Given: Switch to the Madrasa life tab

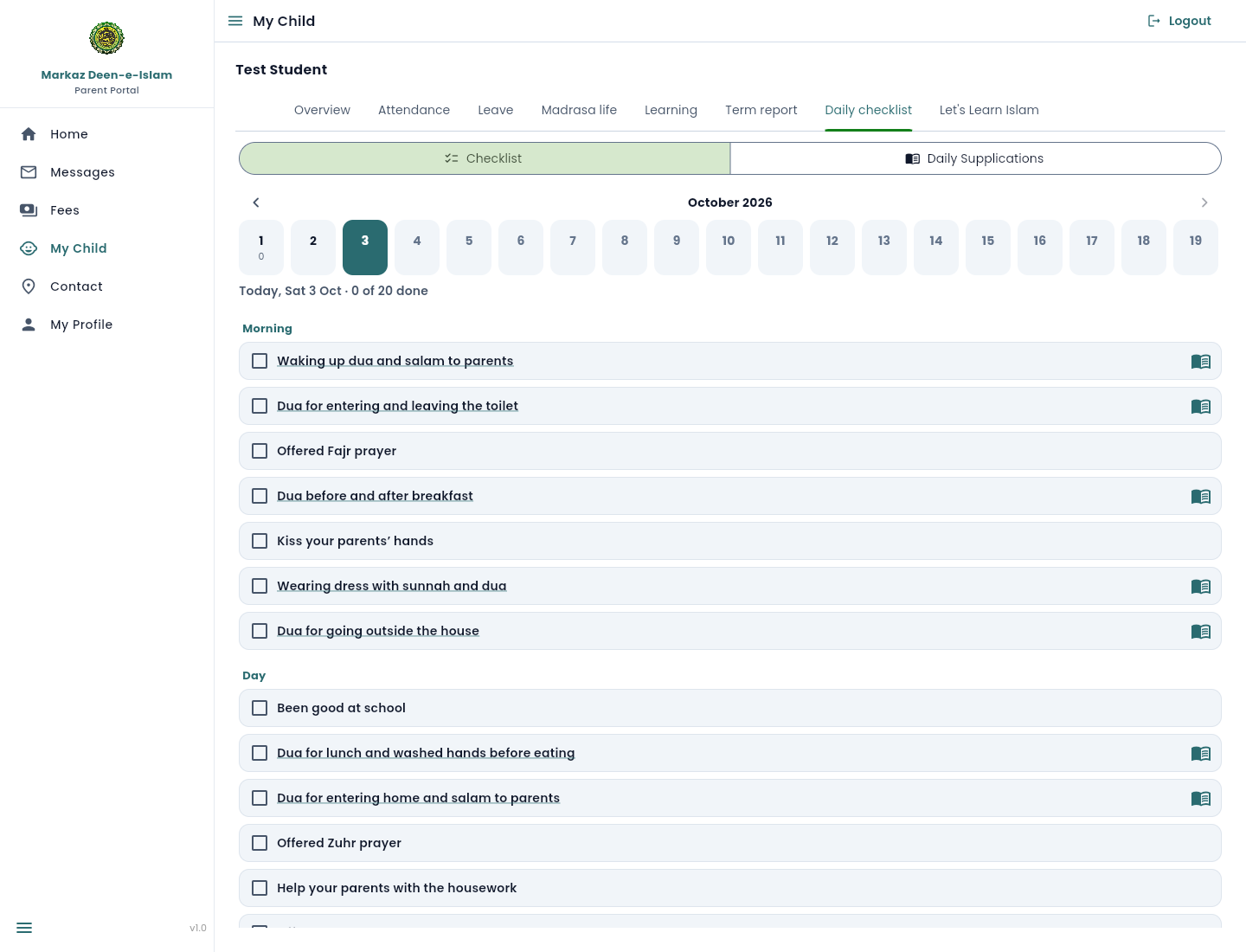Looking at the screenshot, I should point(579,110).
